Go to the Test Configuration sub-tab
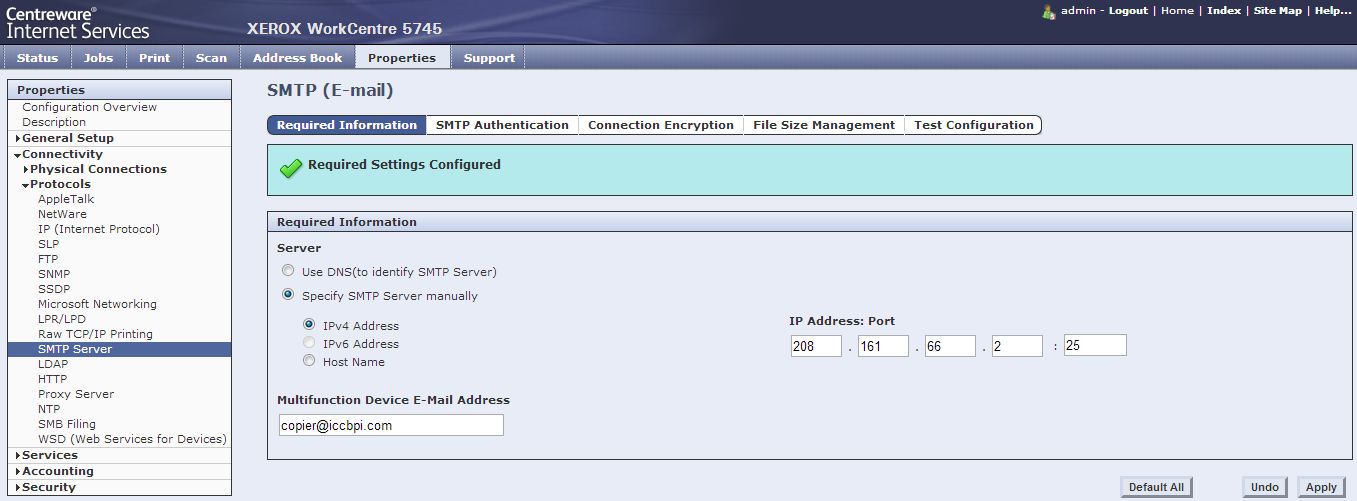The height and width of the screenshot is (501, 1357). coord(973,125)
